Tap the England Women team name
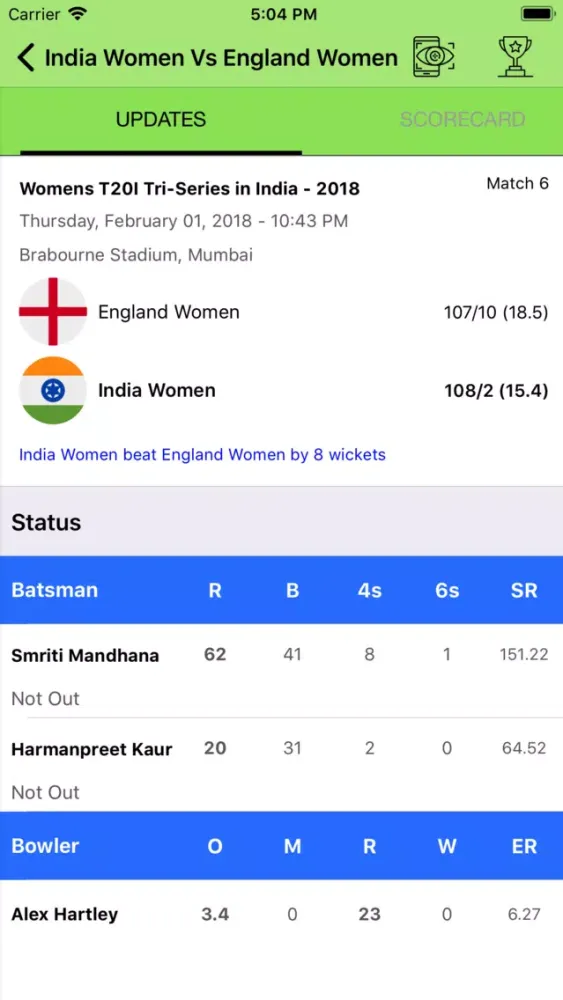Screen dimensions: 563x1000 click(x=169, y=312)
